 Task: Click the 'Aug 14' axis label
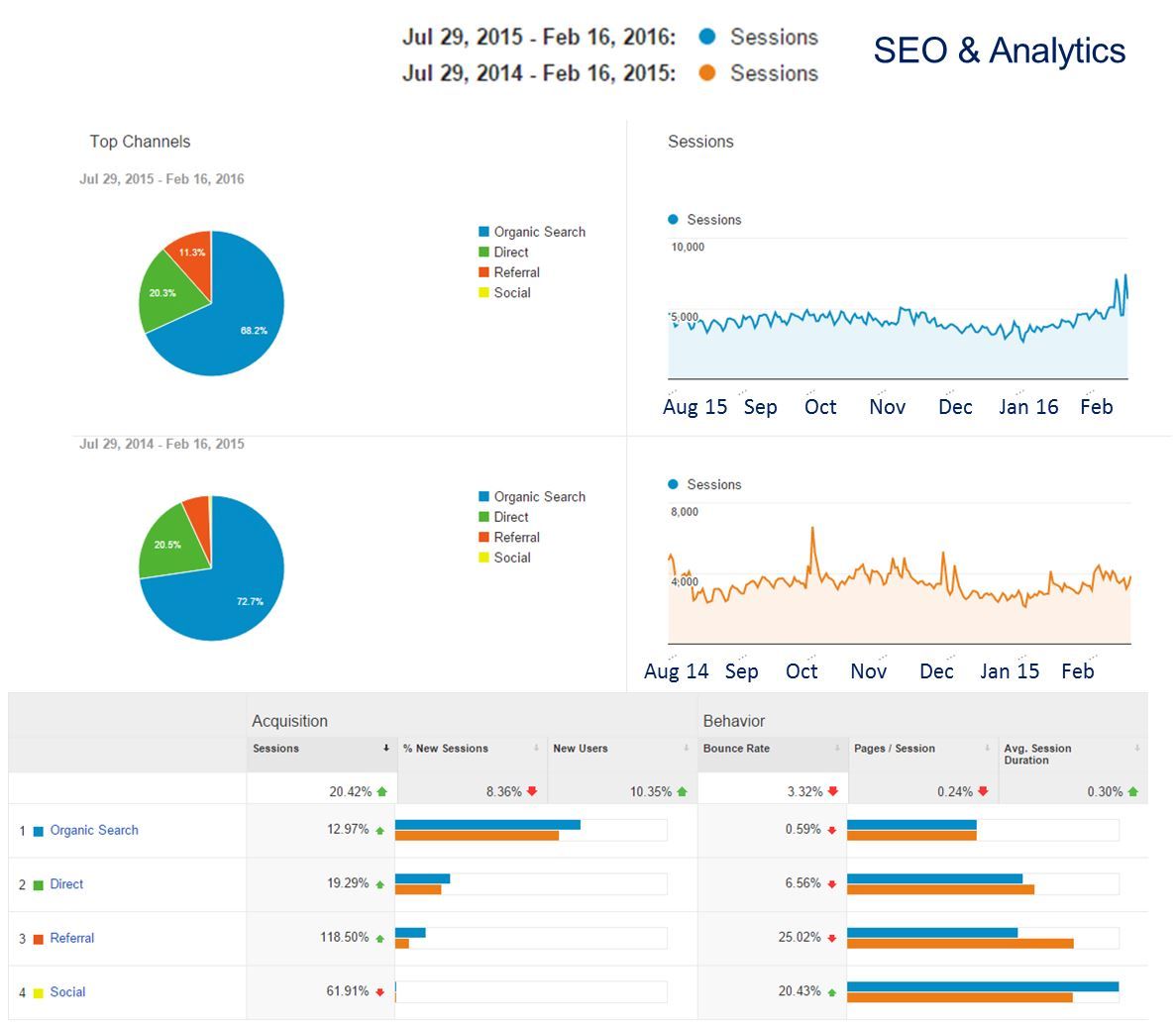(677, 671)
